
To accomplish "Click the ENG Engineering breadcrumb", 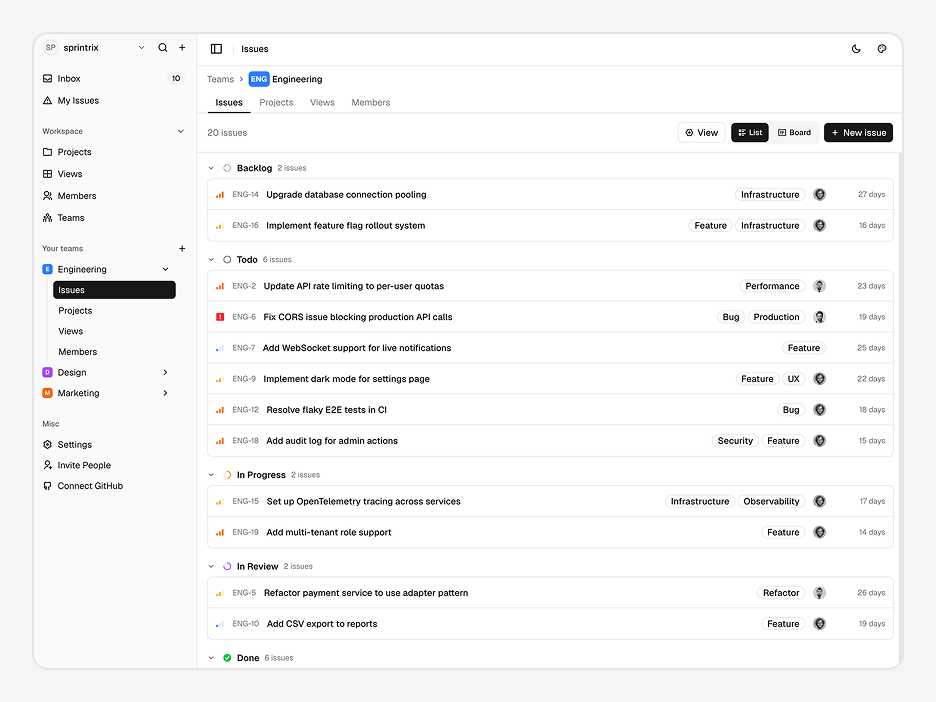I will click(286, 79).
